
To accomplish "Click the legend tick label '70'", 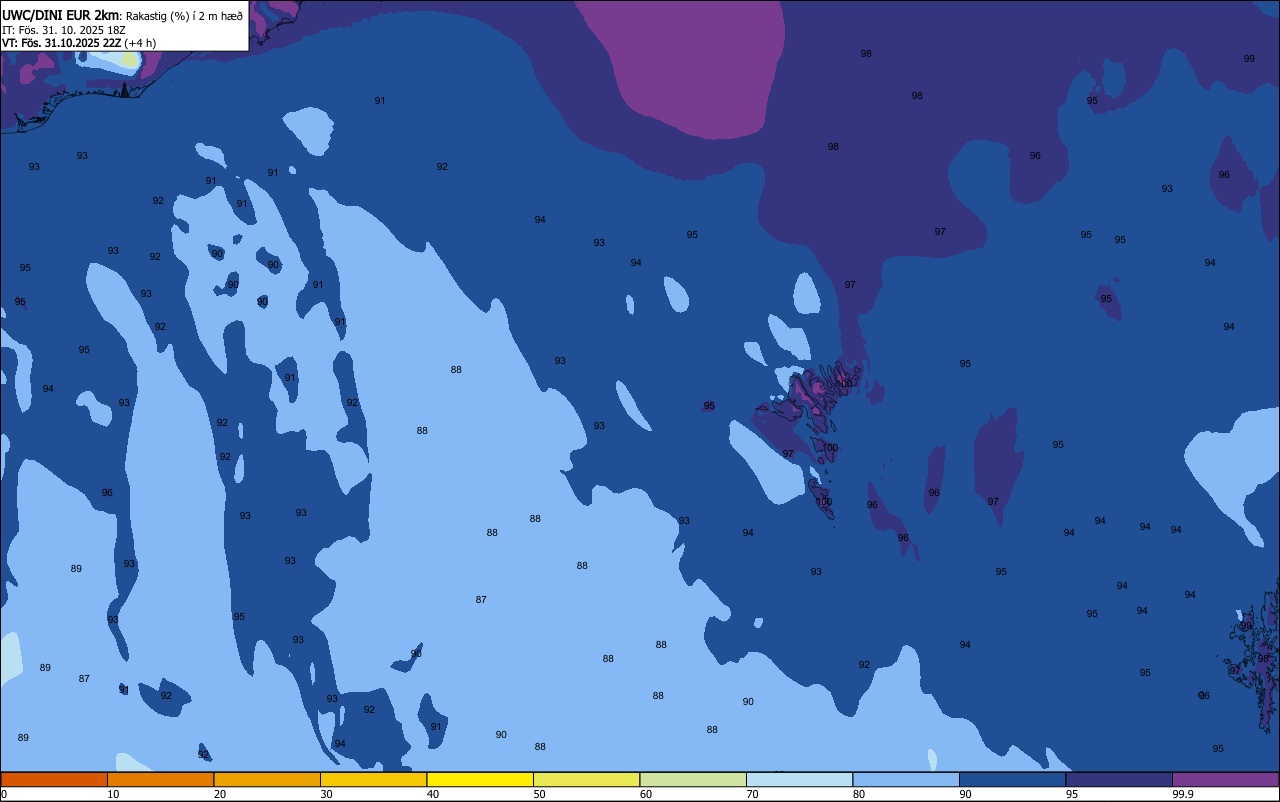I will pyautogui.click(x=752, y=794).
